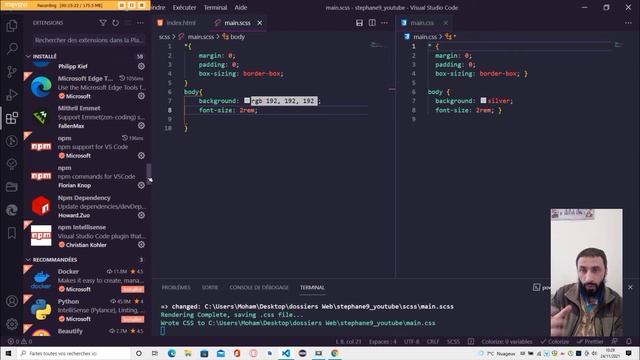The height and width of the screenshot is (360, 640).
Task: Open gear for Florian Knop npm extension
Action: point(141,185)
